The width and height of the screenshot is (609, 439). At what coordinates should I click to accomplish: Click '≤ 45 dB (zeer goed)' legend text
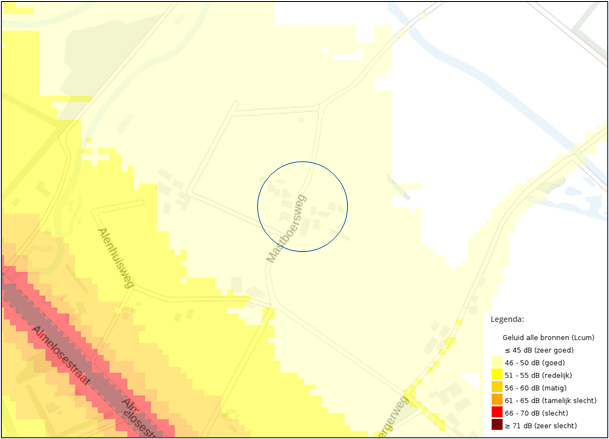pyautogui.click(x=539, y=350)
